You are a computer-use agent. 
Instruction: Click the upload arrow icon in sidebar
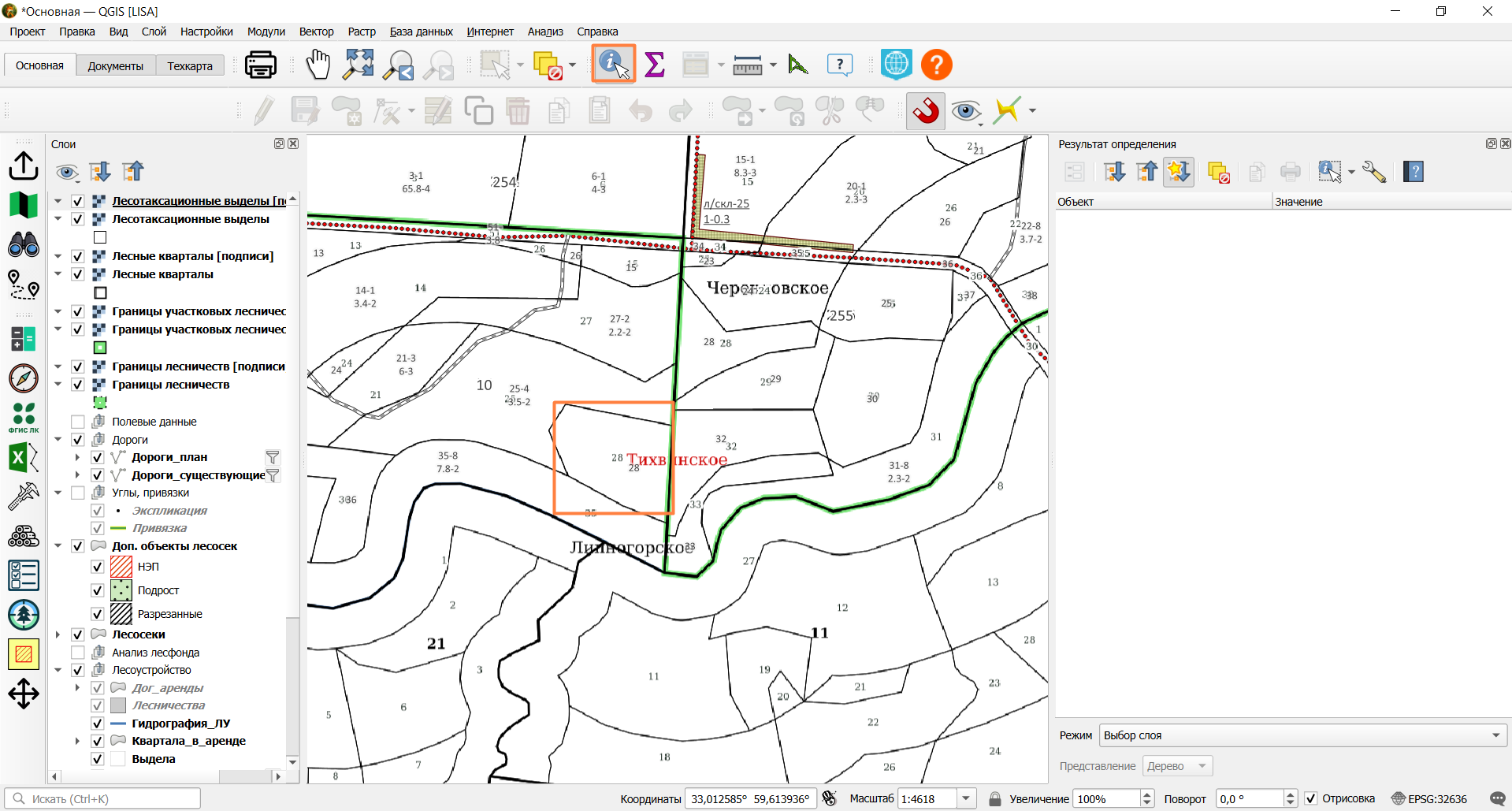click(x=24, y=166)
